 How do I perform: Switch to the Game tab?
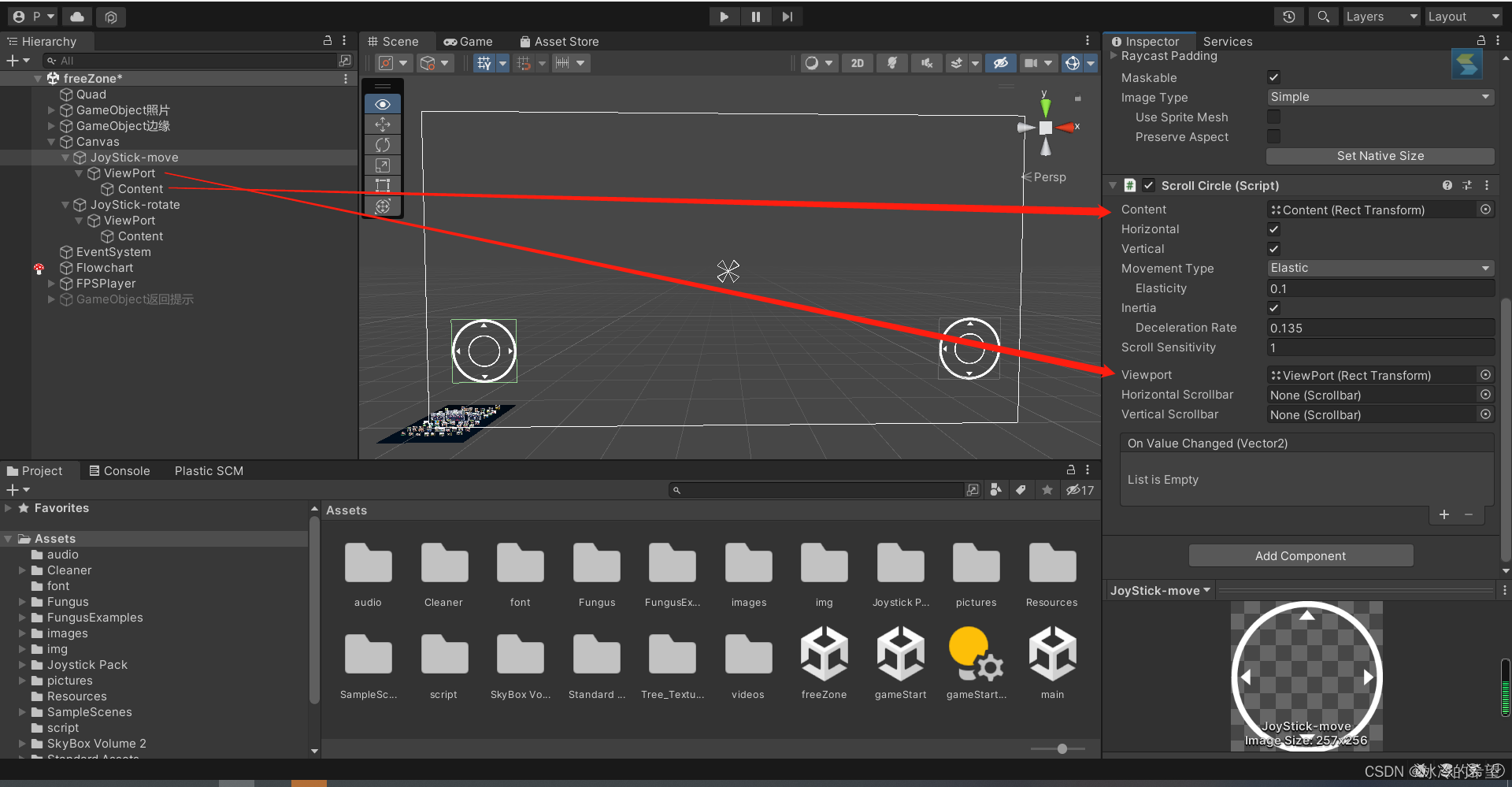[468, 41]
